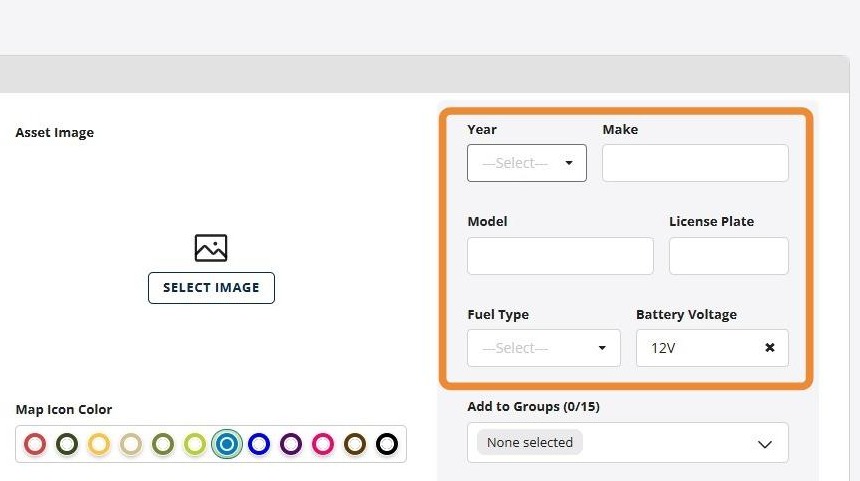Click the Make input field
This screenshot has width=860, height=481.
[x=695, y=163]
